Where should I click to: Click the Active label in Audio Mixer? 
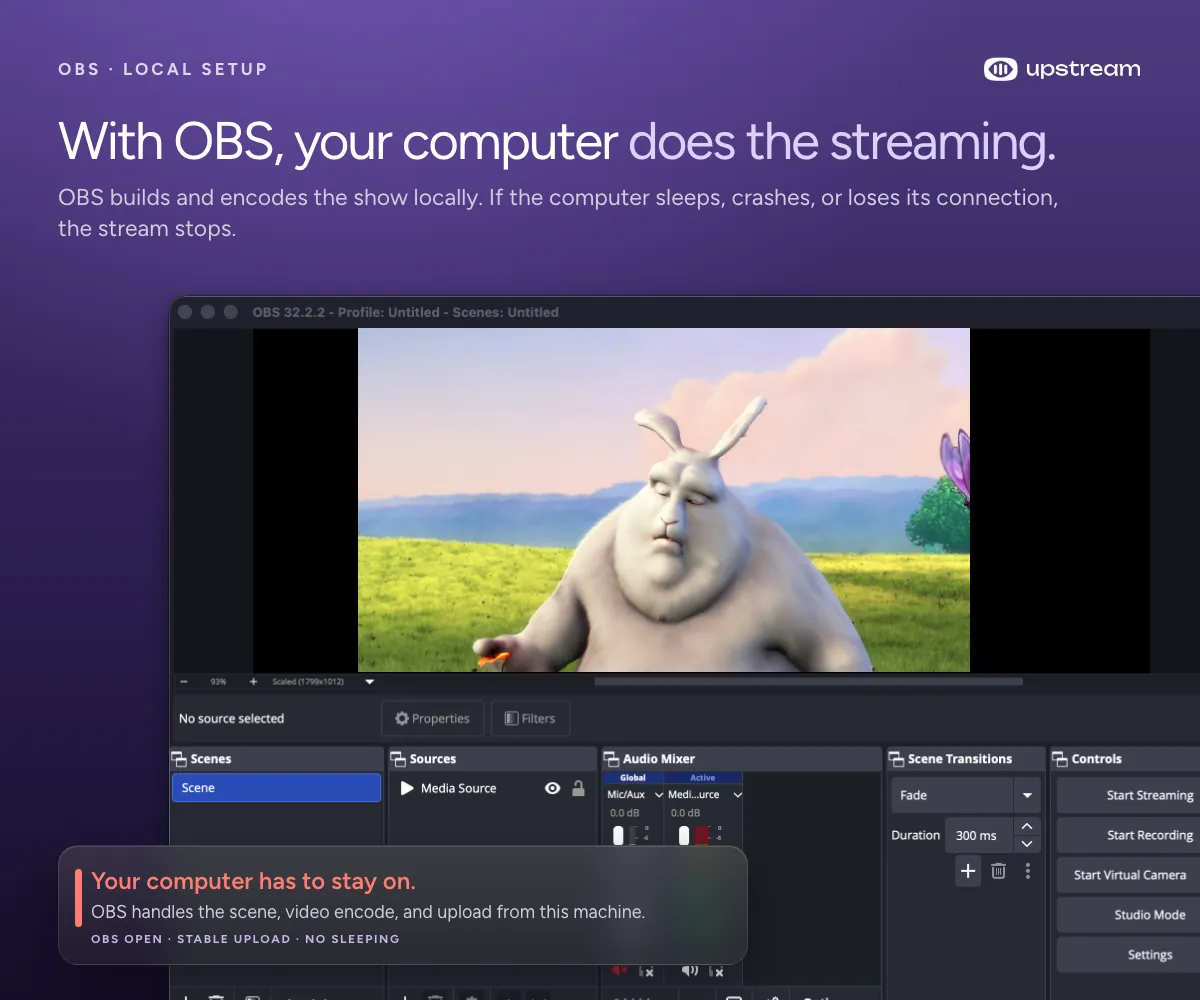point(703,777)
